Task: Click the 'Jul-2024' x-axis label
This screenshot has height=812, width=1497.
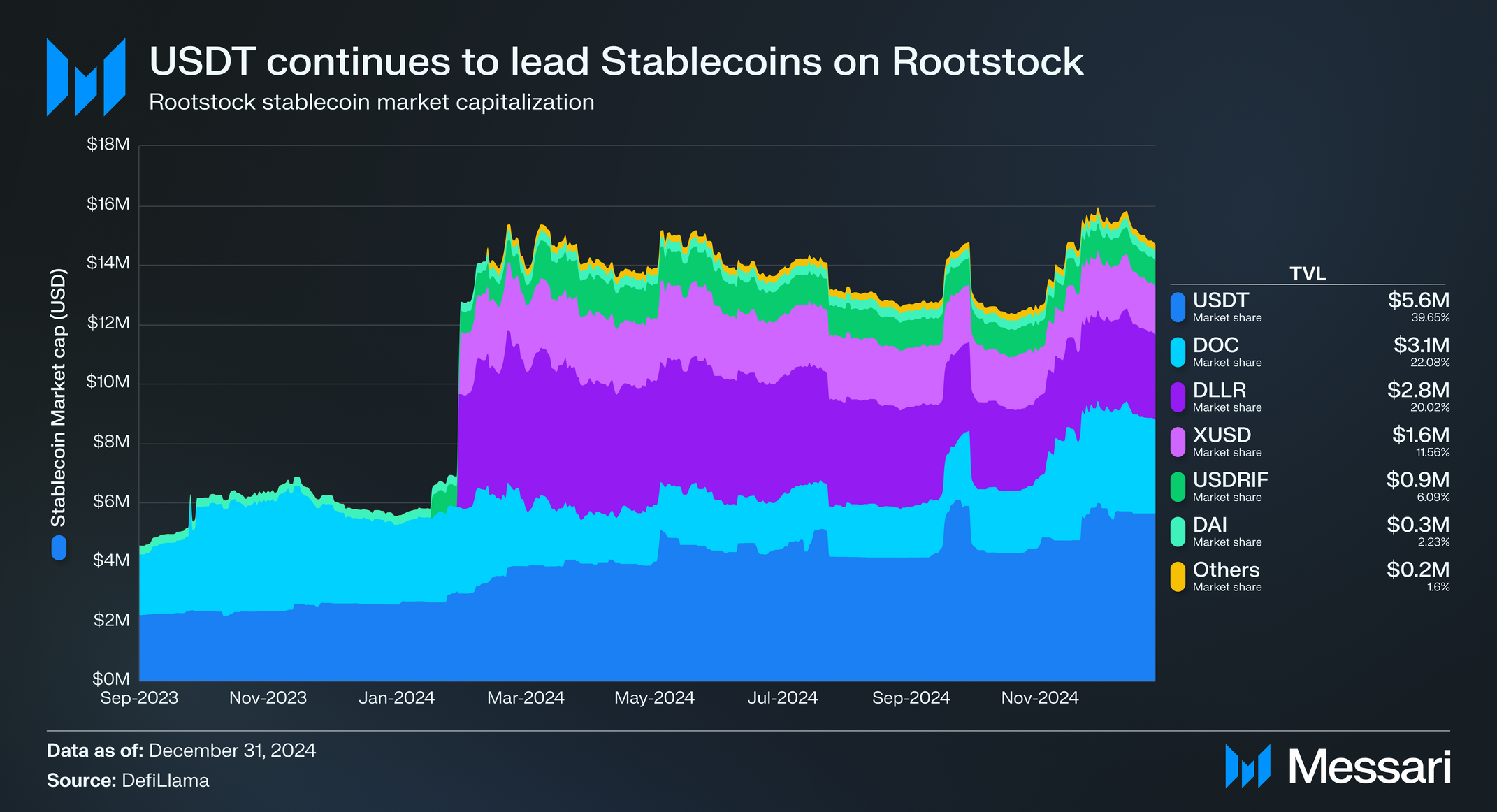Action: pos(783,698)
